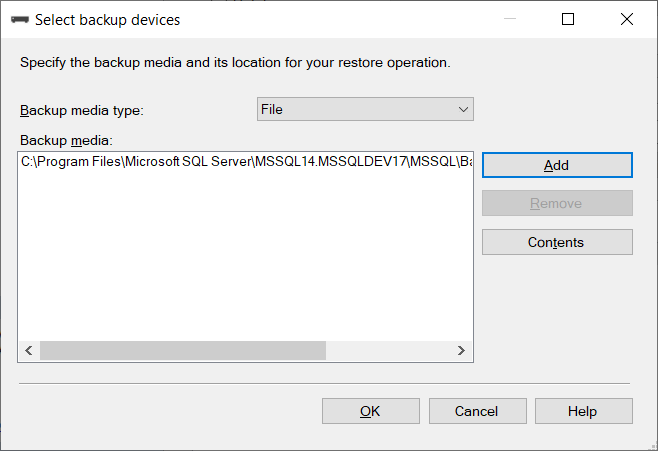Screen dimensions: 658x451
Task: Confirm with the OK button
Action: tap(370, 411)
